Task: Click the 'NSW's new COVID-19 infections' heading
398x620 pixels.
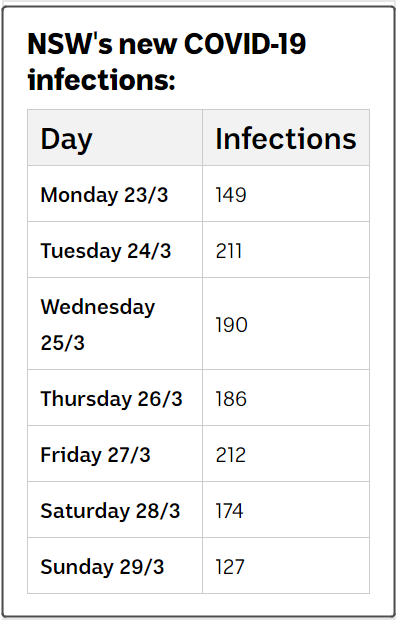Action: pyautogui.click(x=166, y=61)
